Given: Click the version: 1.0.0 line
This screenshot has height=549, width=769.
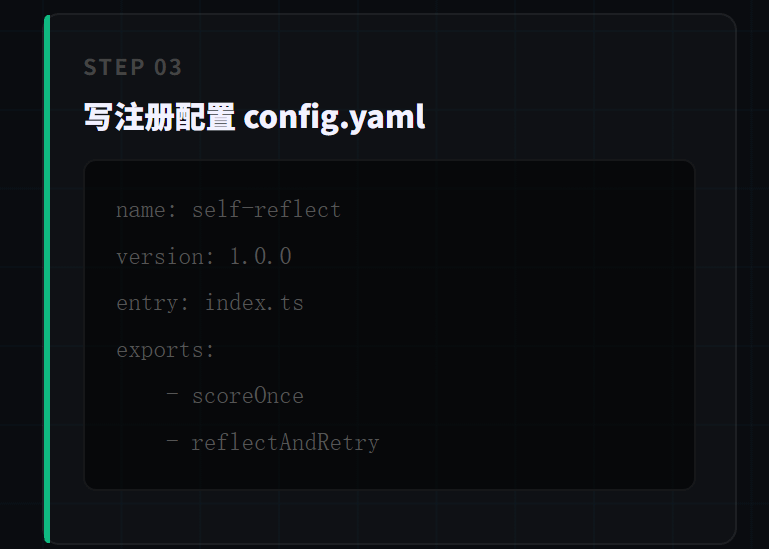Looking at the screenshot, I should [204, 257].
